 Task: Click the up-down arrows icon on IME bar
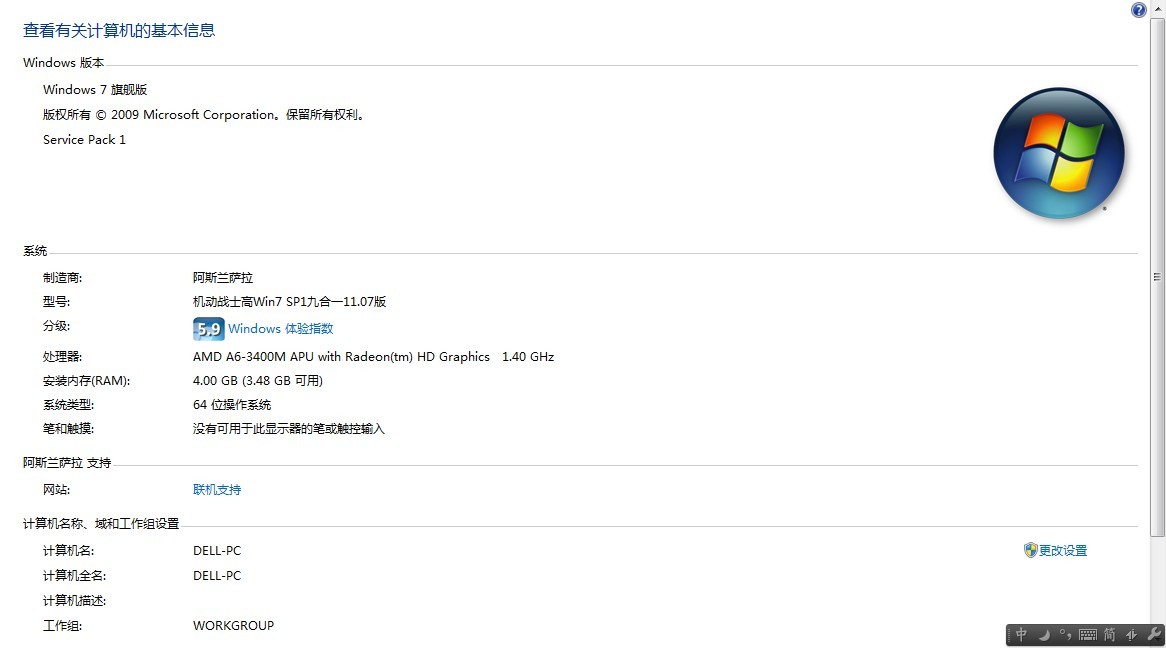(x=1131, y=635)
